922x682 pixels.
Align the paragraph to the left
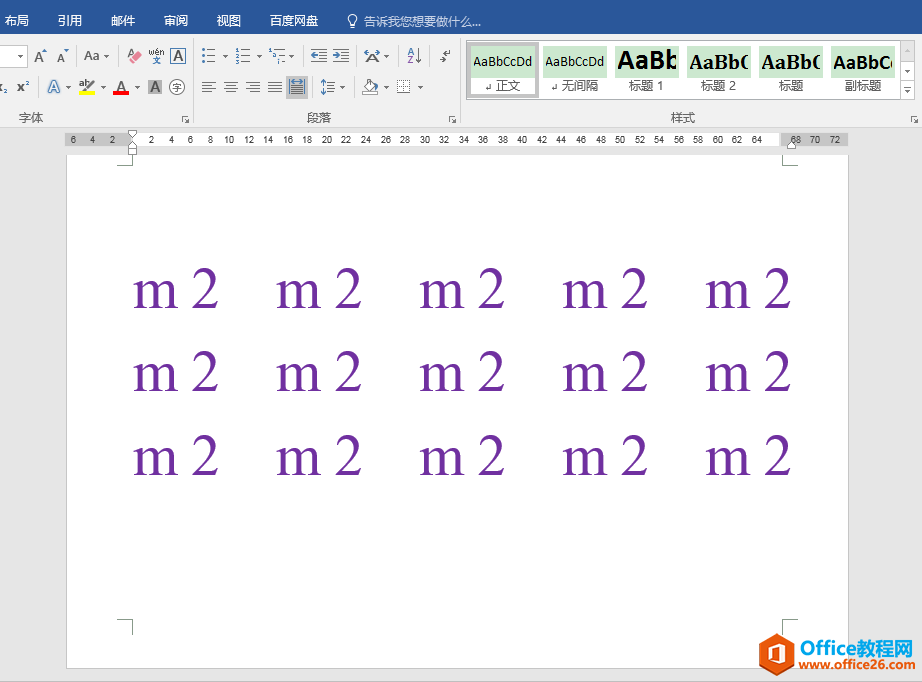[x=208, y=88]
